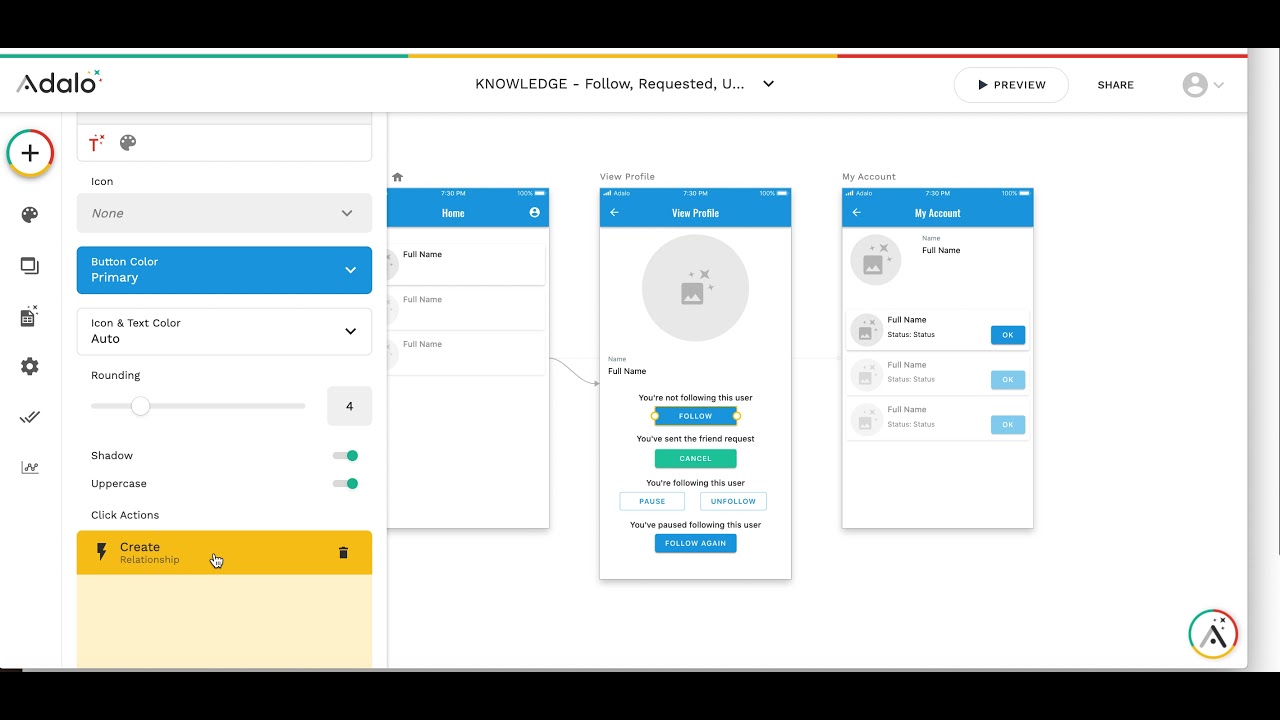Select "You're following this user" text
The image size is (1280, 720).
pos(695,483)
